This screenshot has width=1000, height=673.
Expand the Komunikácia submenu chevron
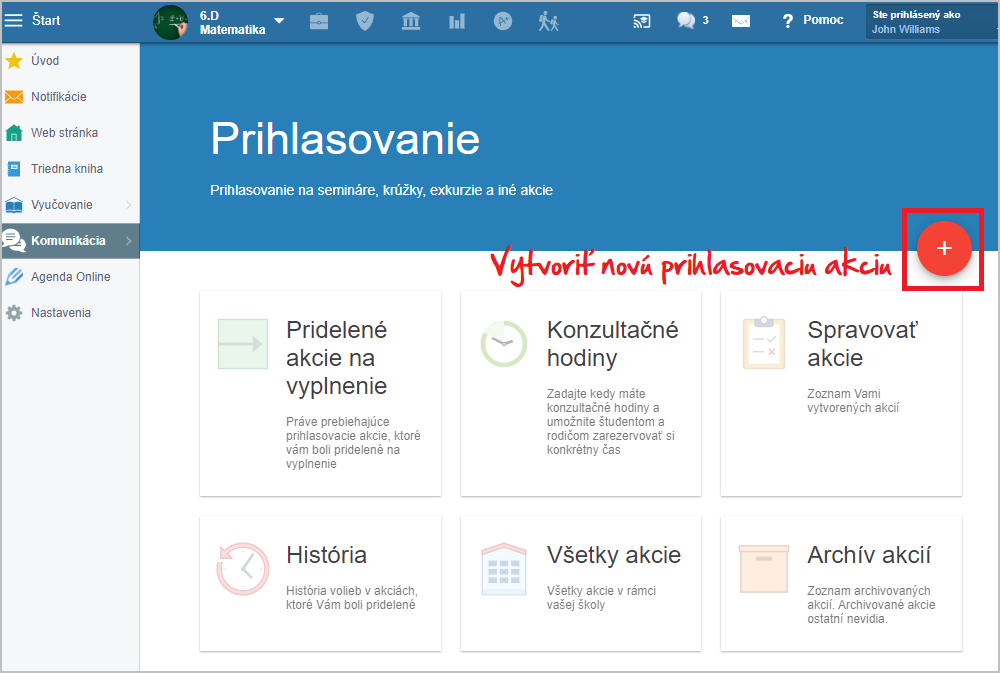pos(129,240)
